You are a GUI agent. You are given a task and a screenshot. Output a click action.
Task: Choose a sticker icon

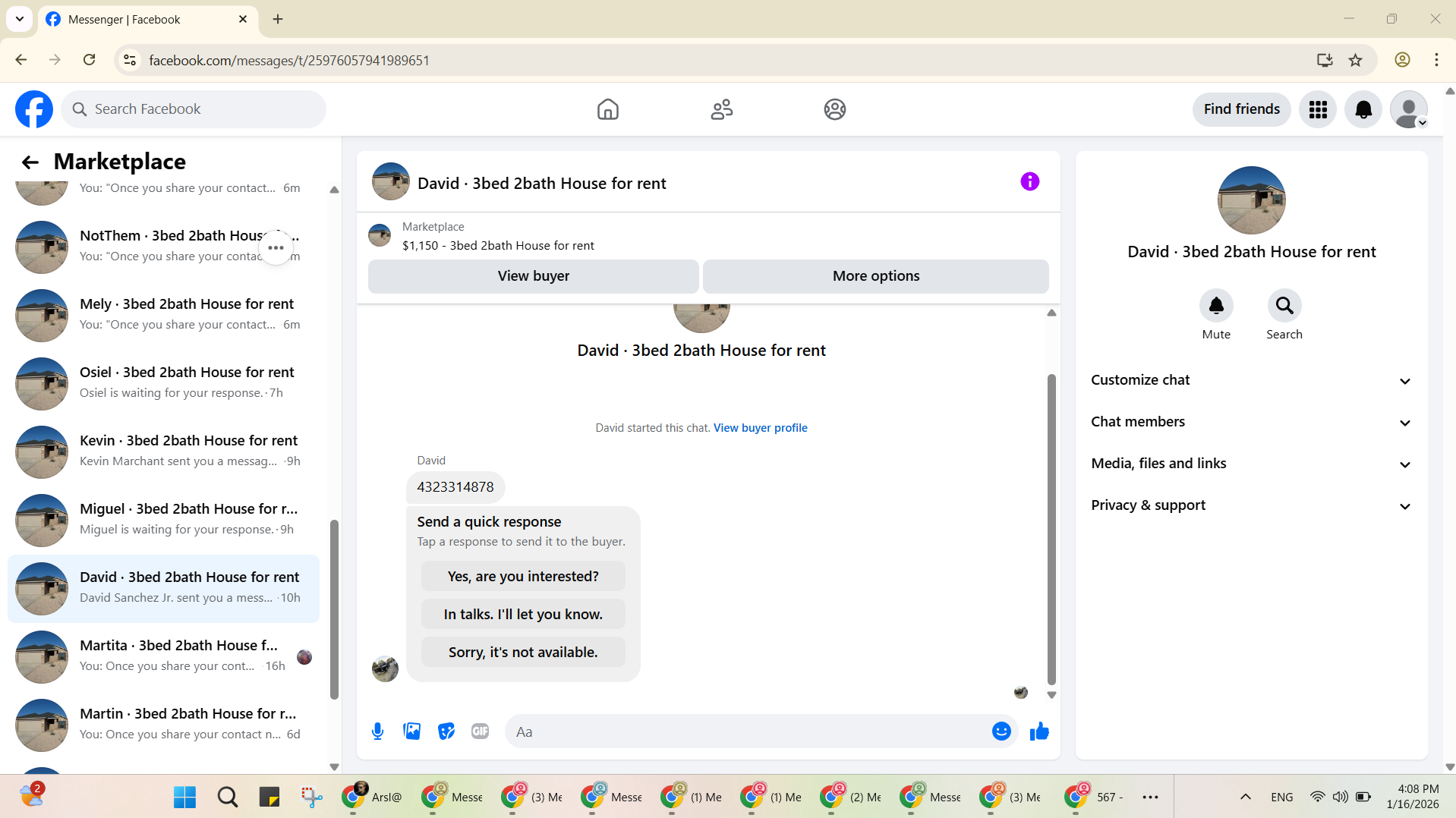click(446, 731)
